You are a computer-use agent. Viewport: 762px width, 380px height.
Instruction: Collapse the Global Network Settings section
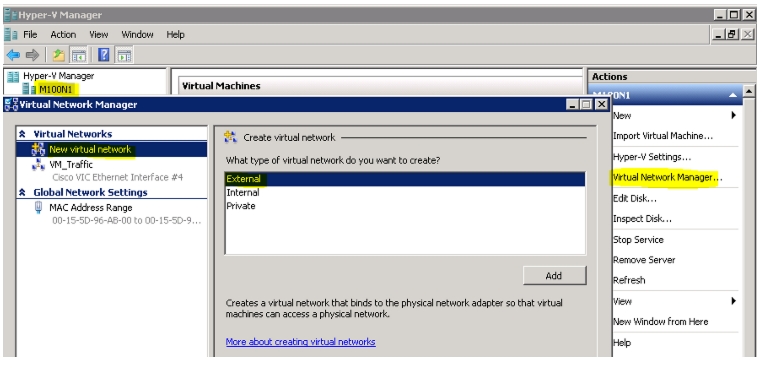tap(22, 192)
